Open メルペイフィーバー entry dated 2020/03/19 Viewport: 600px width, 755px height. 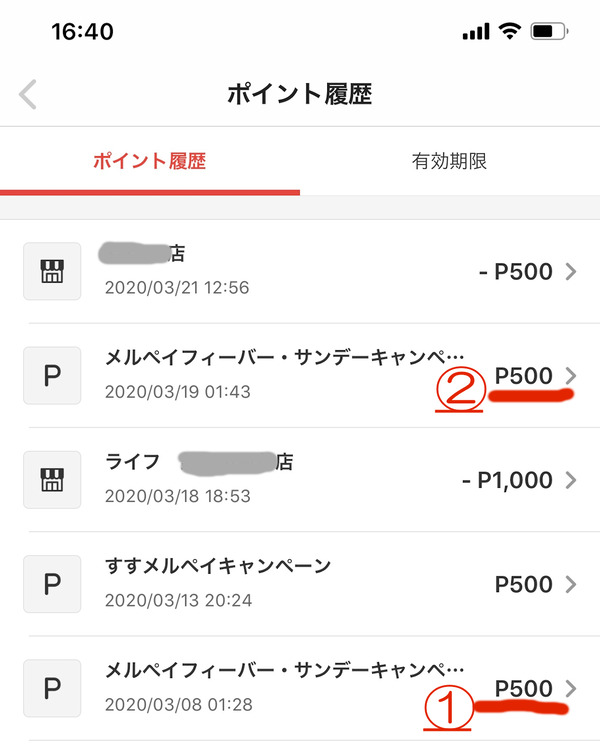pyautogui.click(x=300, y=376)
